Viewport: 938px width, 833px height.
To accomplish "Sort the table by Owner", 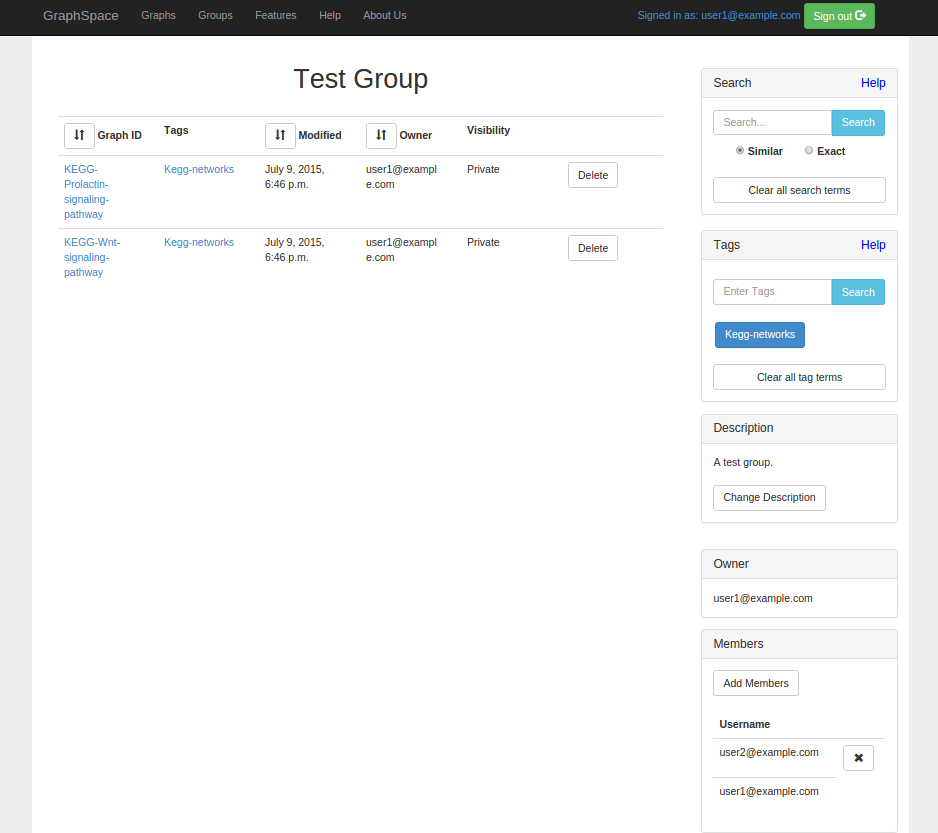I will [x=381, y=136].
